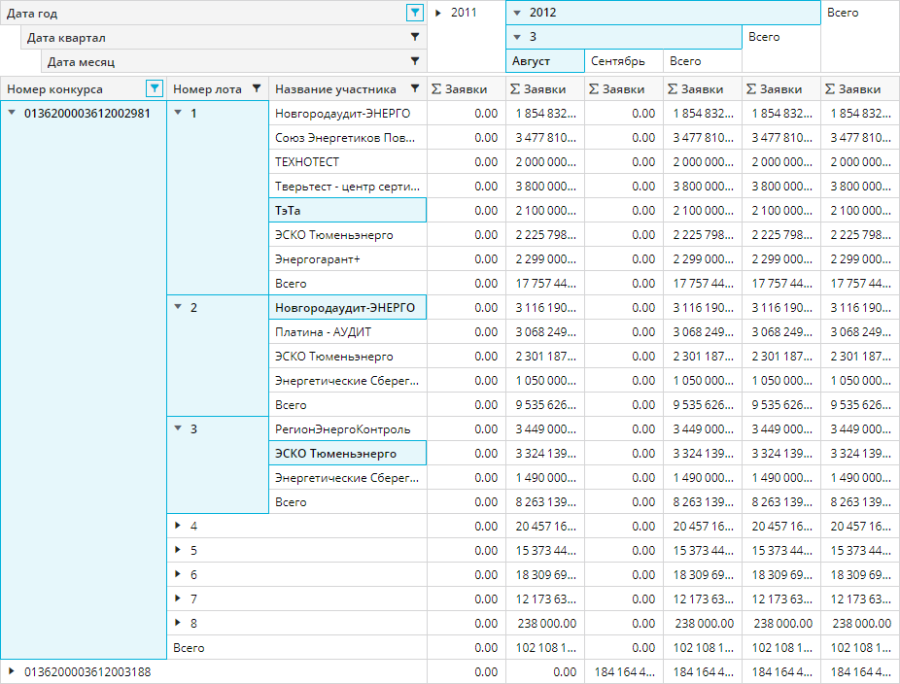The image size is (900, 684).
Task: Expand lot 8 row
Action: coord(178,623)
